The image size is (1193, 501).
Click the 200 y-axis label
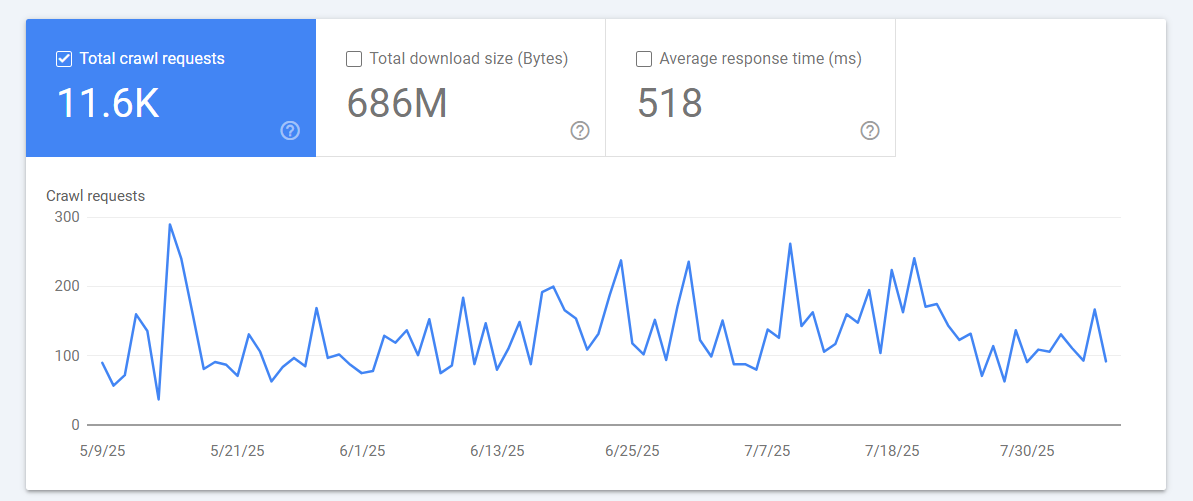click(x=68, y=287)
